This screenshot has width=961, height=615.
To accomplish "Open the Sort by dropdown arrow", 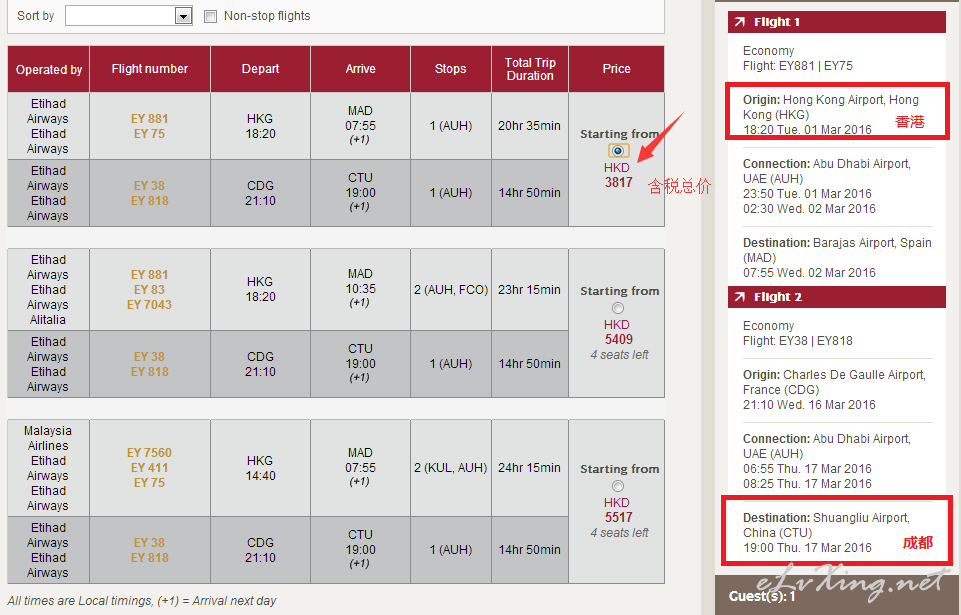I will click(x=183, y=16).
